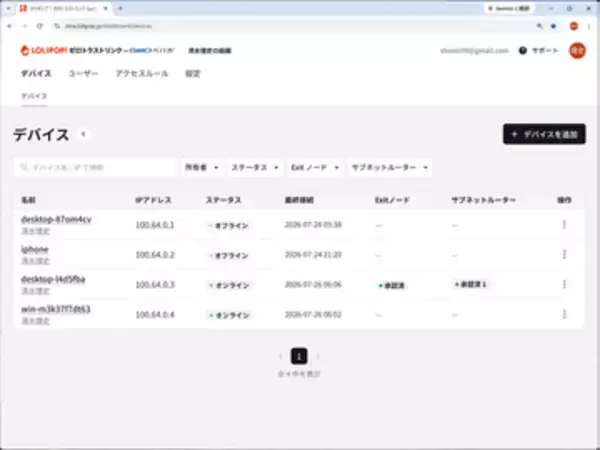The height and width of the screenshot is (450, 600).
Task: Click IP address 100.64.0.3
Action: tap(155, 285)
